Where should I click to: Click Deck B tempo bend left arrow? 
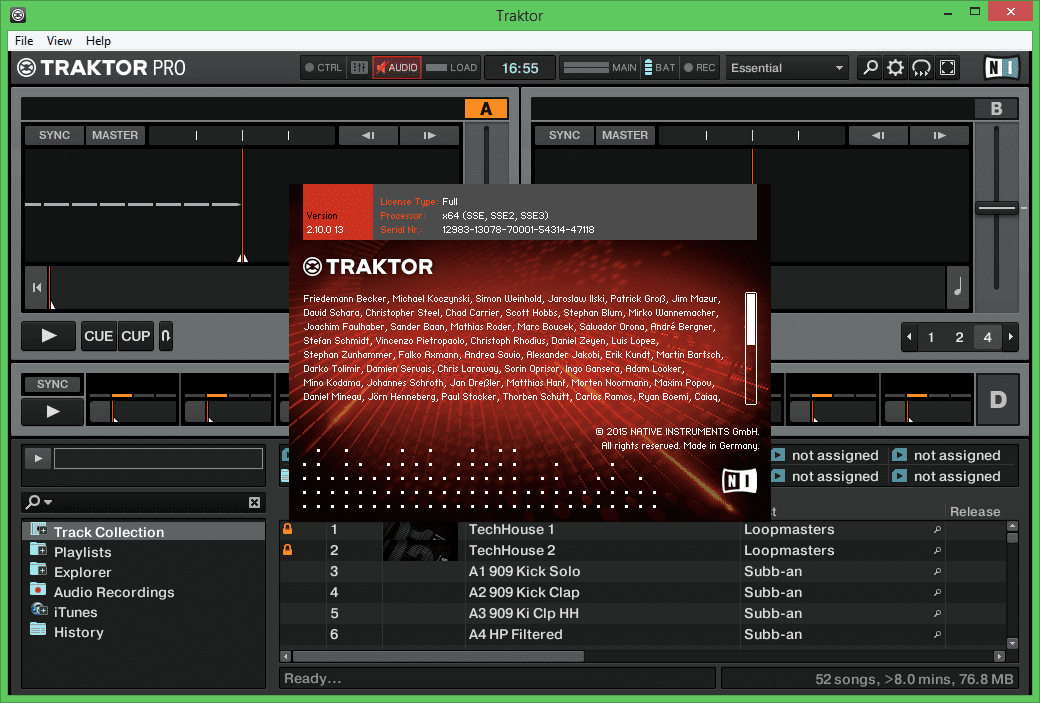[878, 135]
